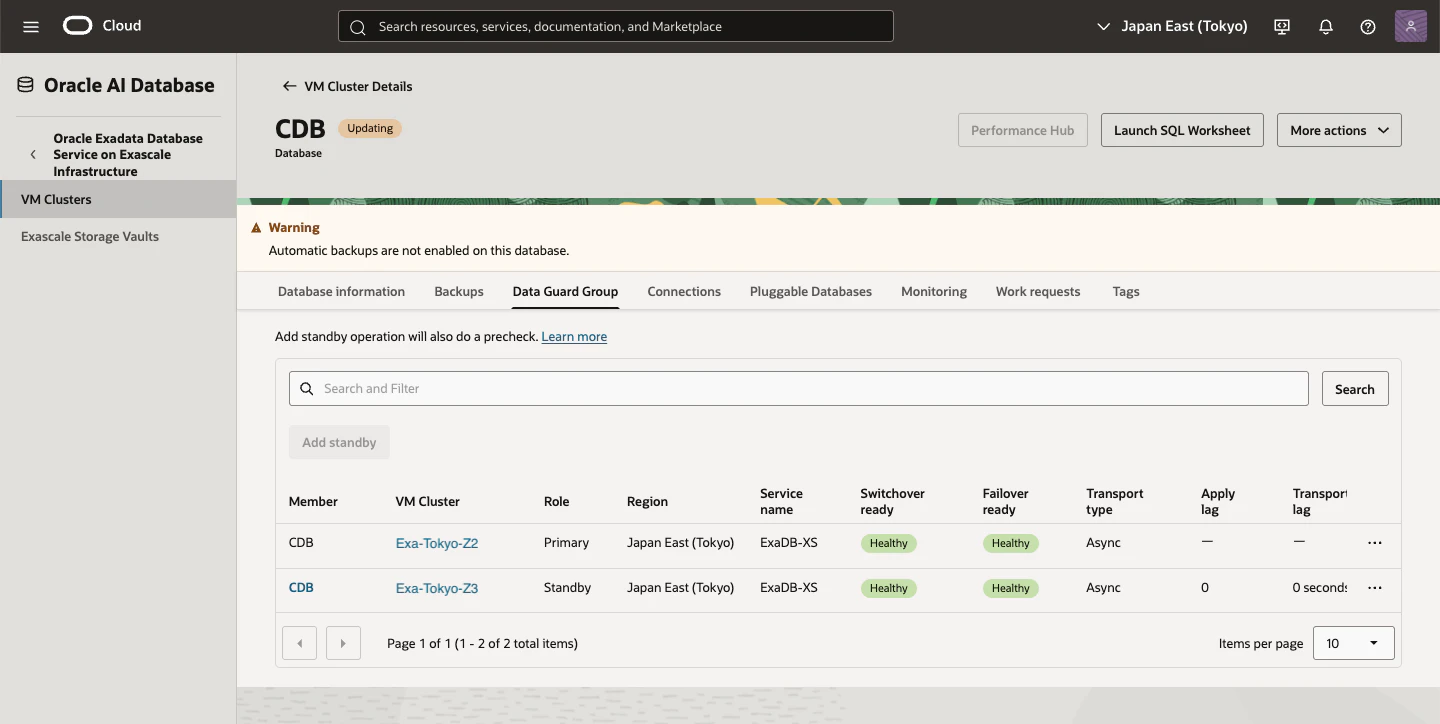The image size is (1440, 724).
Task: Focus the Search and Filter field
Action: [798, 389]
